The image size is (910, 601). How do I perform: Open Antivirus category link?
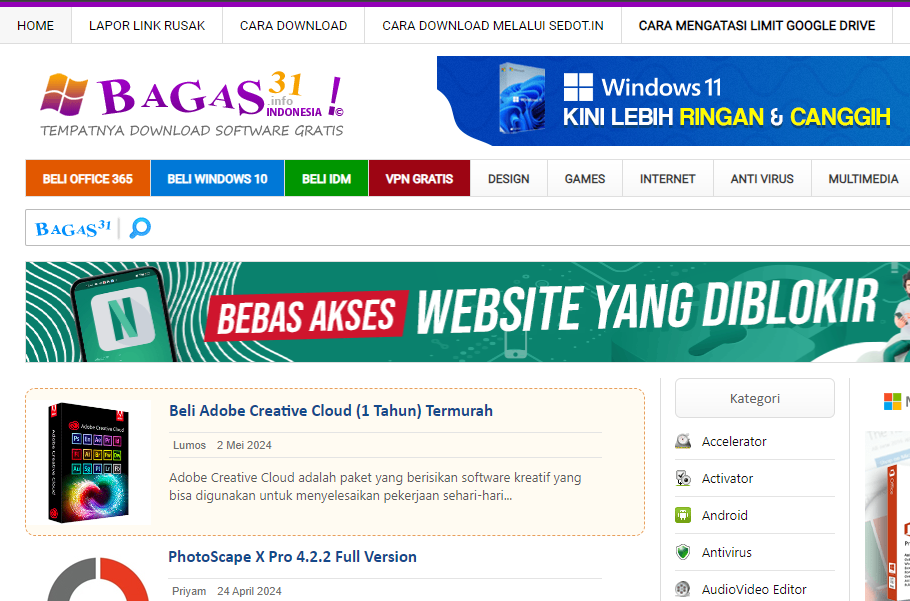click(x=727, y=552)
